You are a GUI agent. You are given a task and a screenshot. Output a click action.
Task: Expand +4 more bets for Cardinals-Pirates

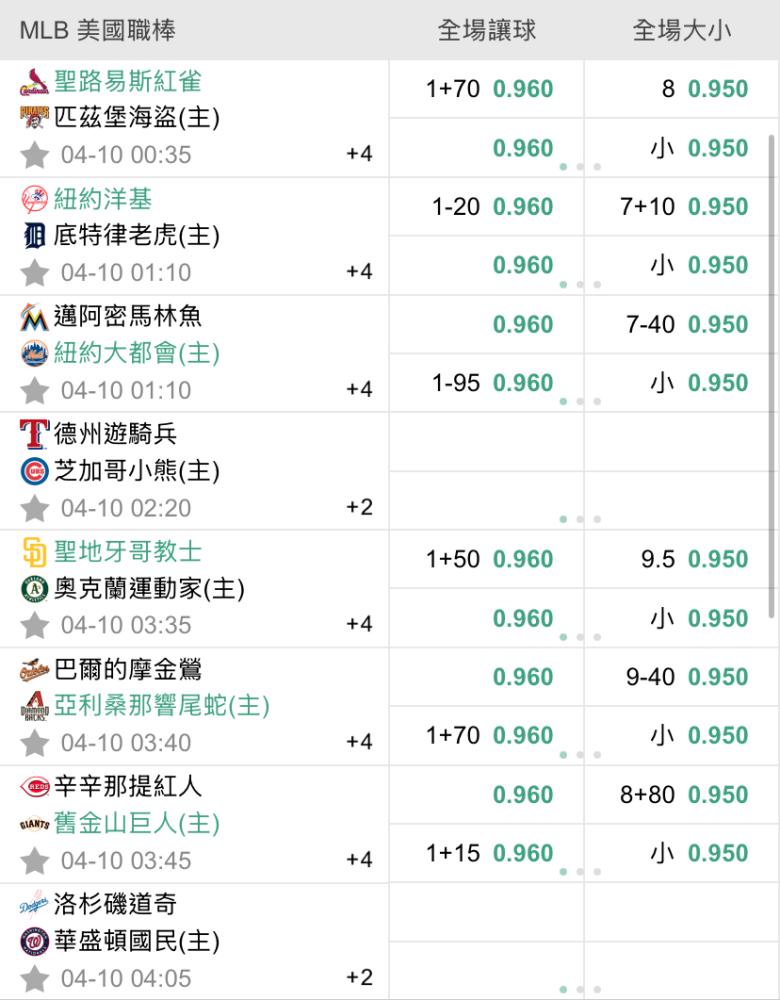359,154
